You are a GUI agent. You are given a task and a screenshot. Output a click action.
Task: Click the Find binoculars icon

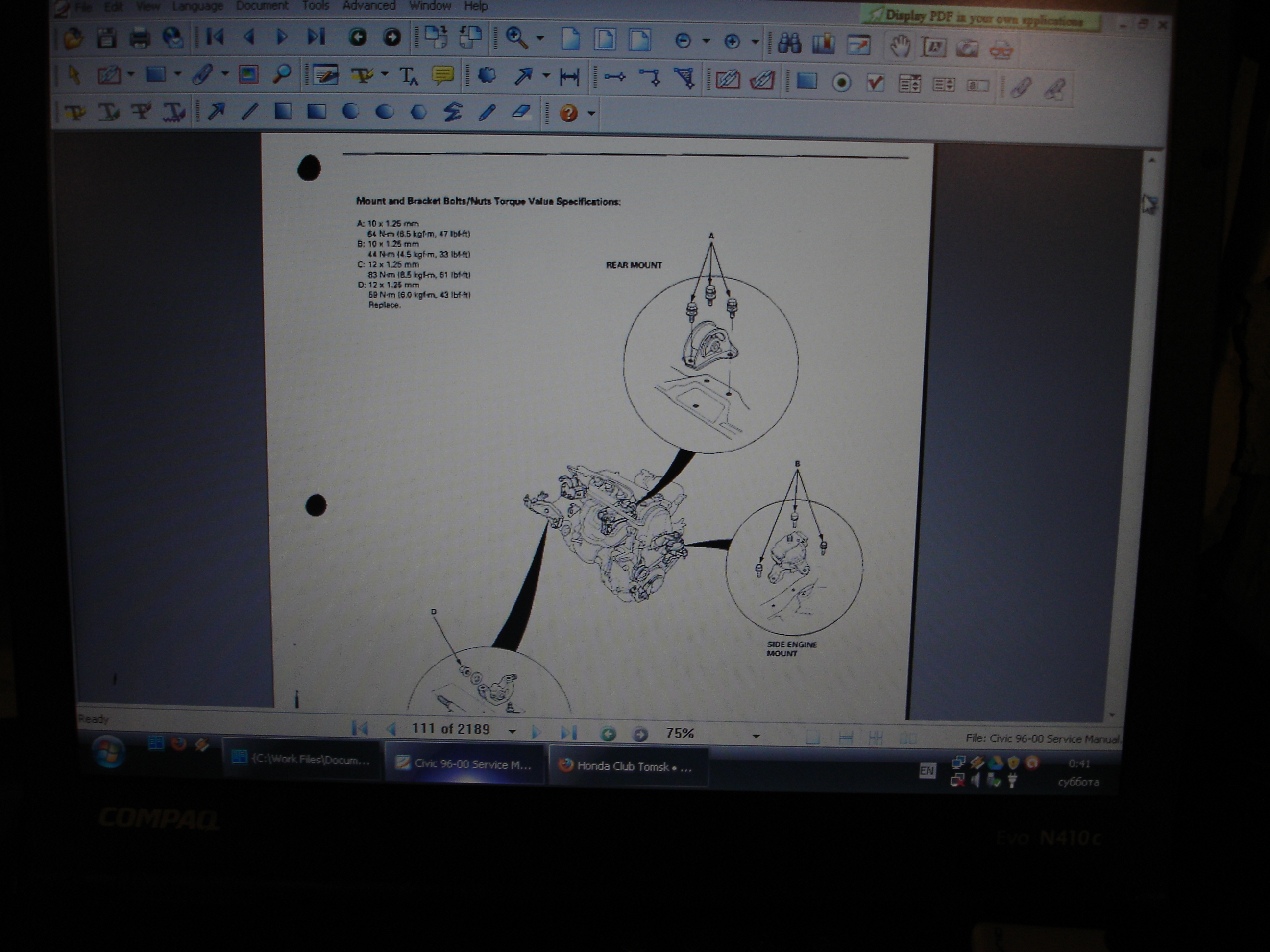click(789, 44)
